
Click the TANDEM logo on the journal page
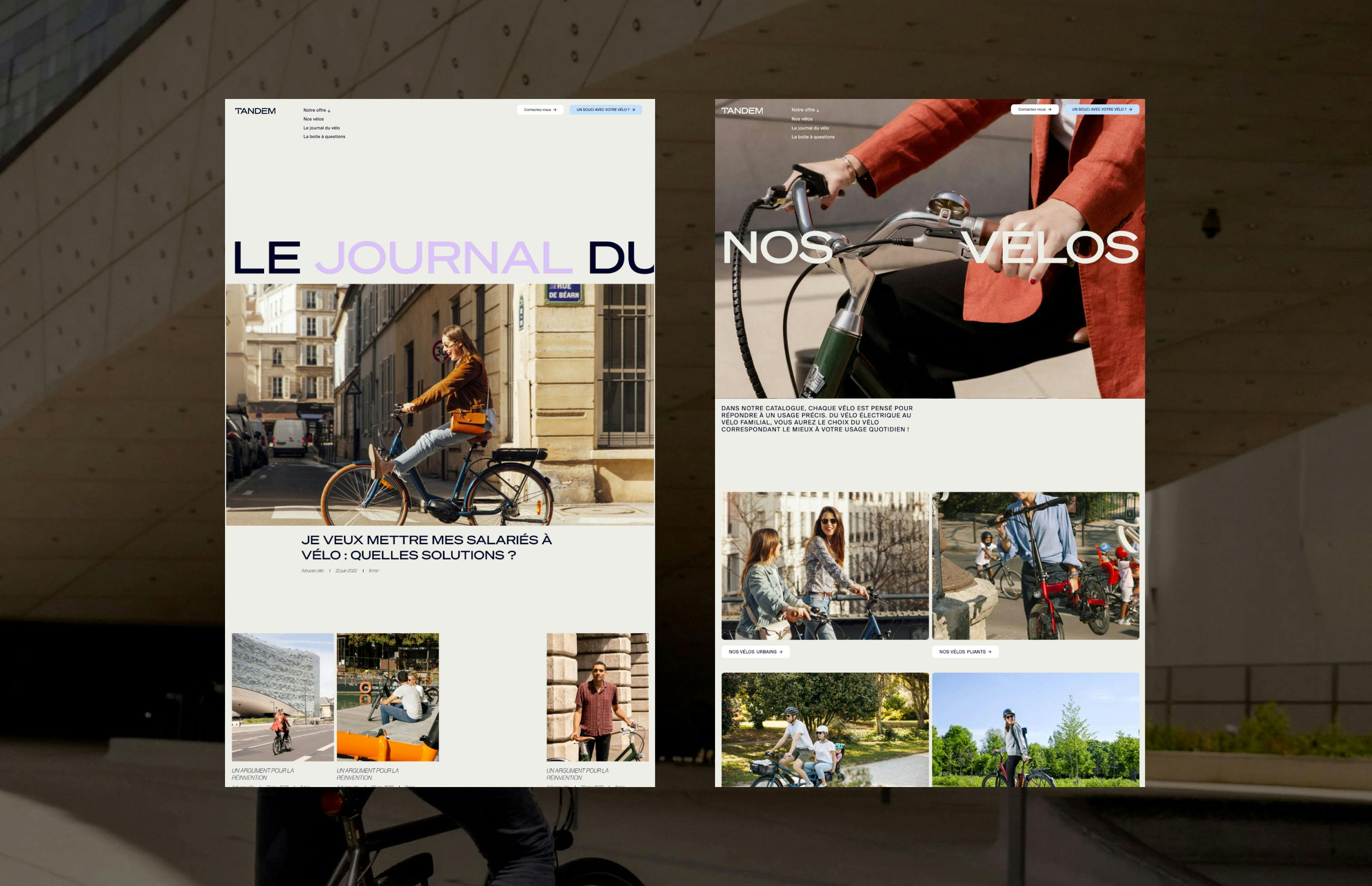tap(255, 111)
